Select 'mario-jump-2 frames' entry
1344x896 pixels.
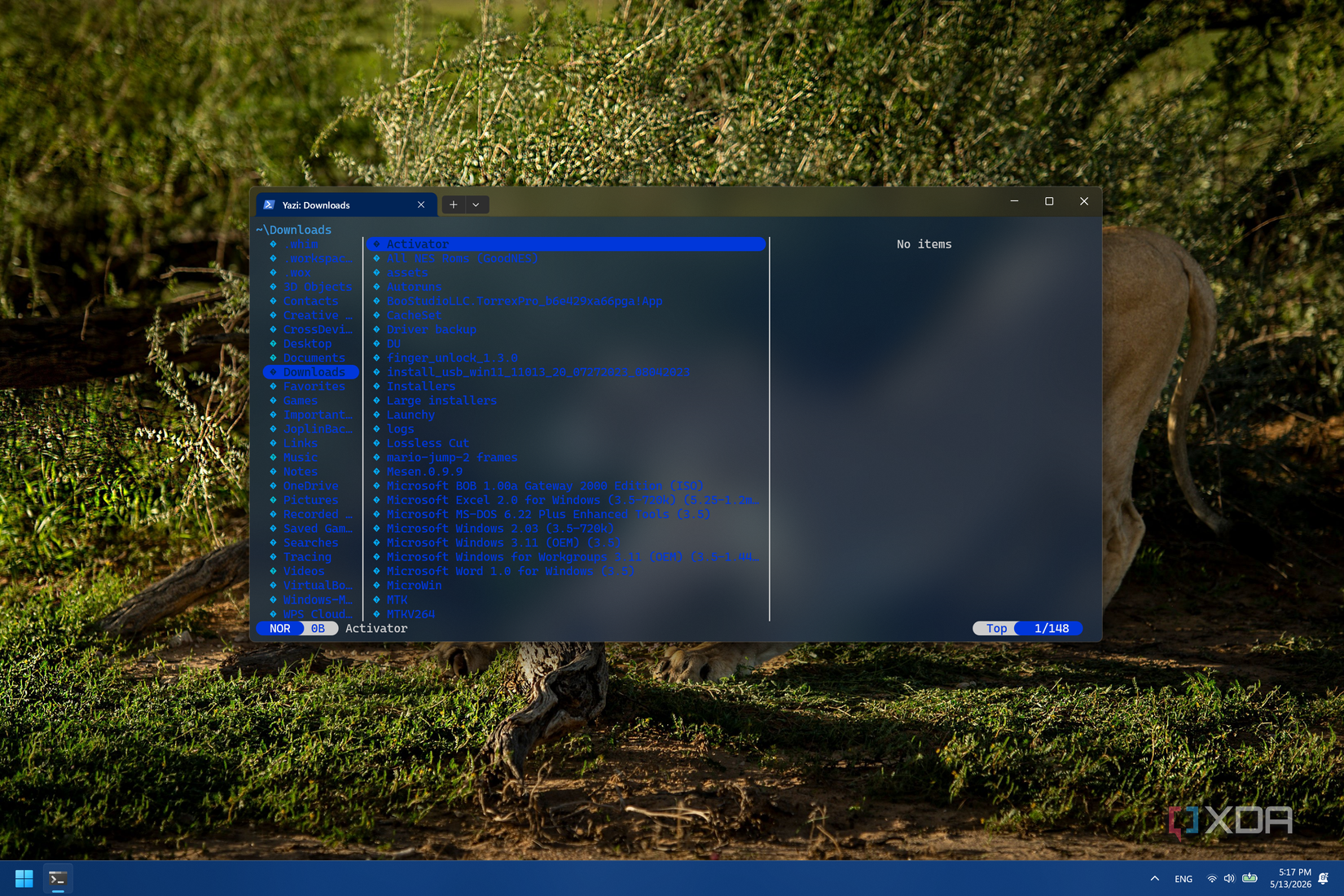[x=452, y=458]
